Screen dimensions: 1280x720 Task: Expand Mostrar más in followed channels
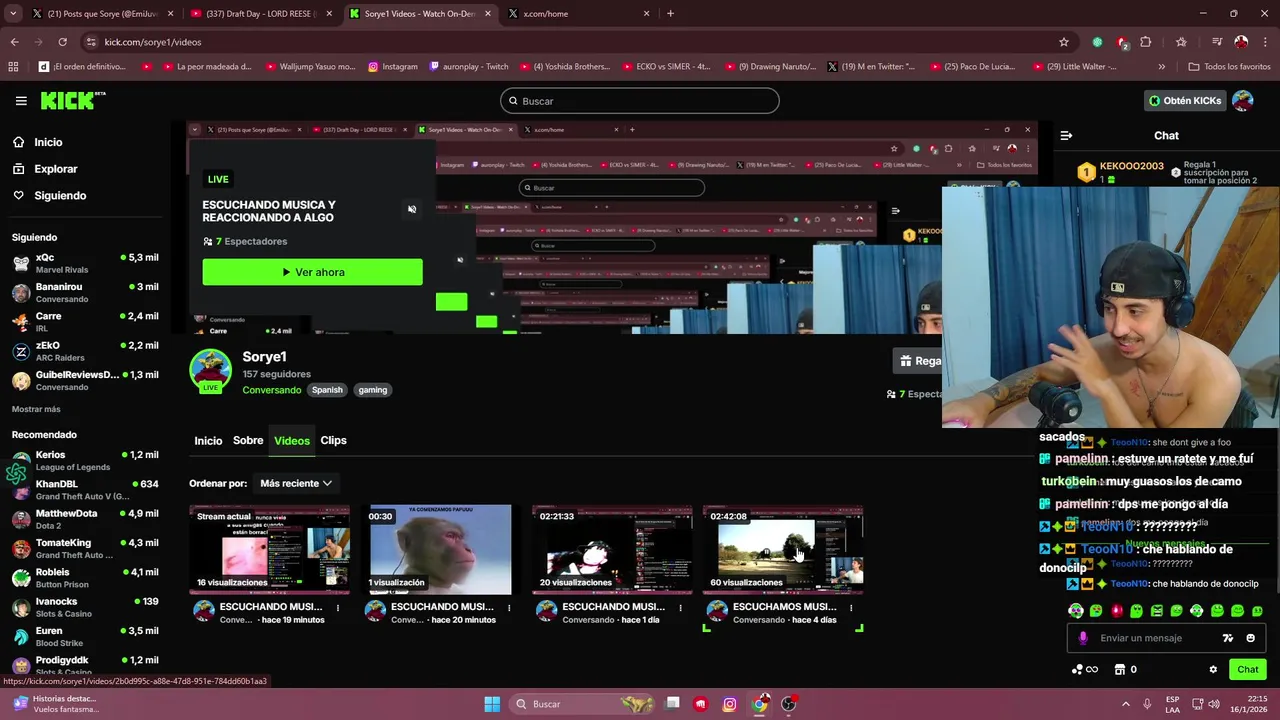tap(36, 409)
